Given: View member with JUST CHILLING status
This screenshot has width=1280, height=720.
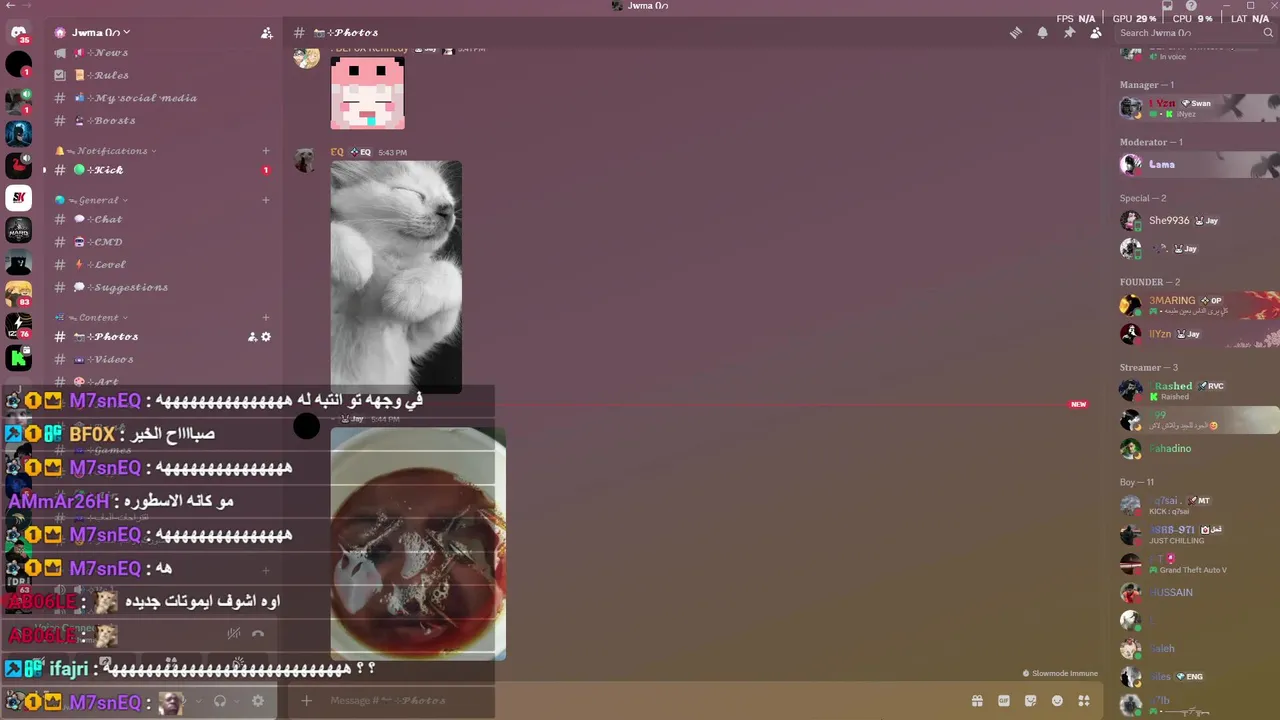Looking at the screenshot, I should pyautogui.click(x=1198, y=535).
